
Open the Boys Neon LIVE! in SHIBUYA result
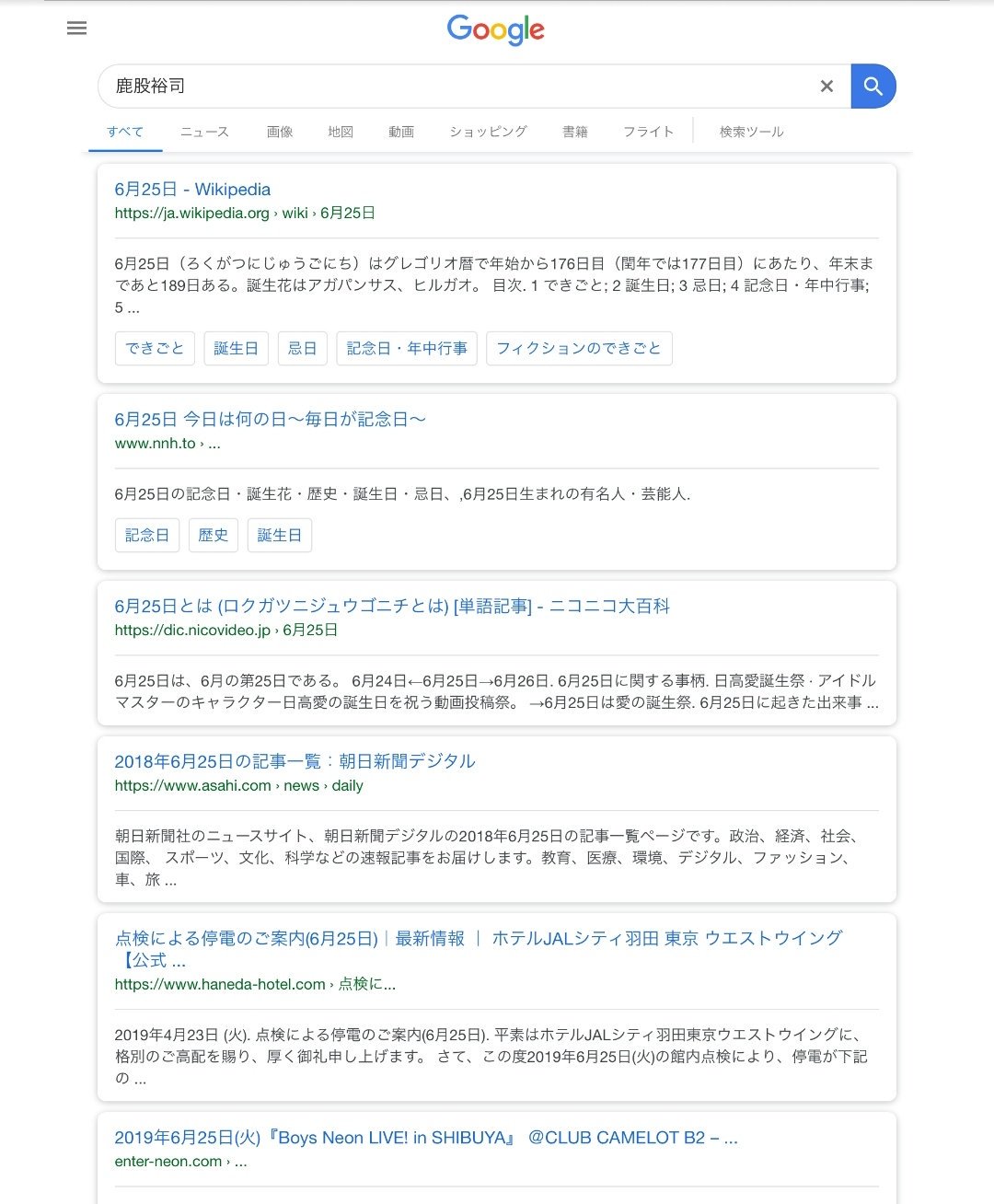pyautogui.click(x=426, y=1138)
